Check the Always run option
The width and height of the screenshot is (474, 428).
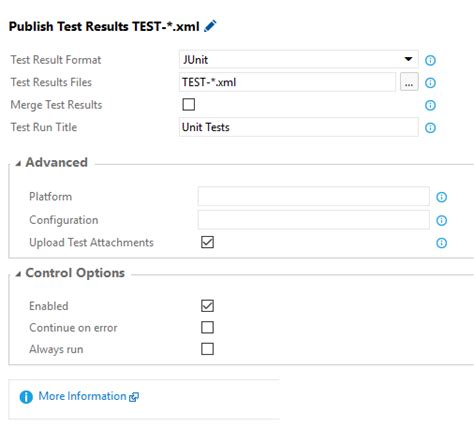tap(207, 349)
